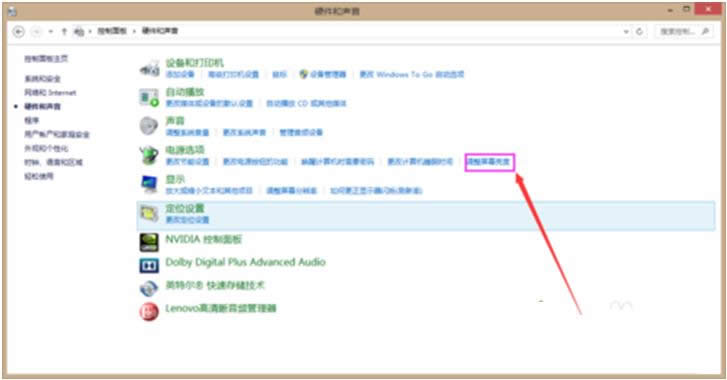The image size is (727, 380).
Task: Open the 自动播放 heading
Action: [x=185, y=92]
